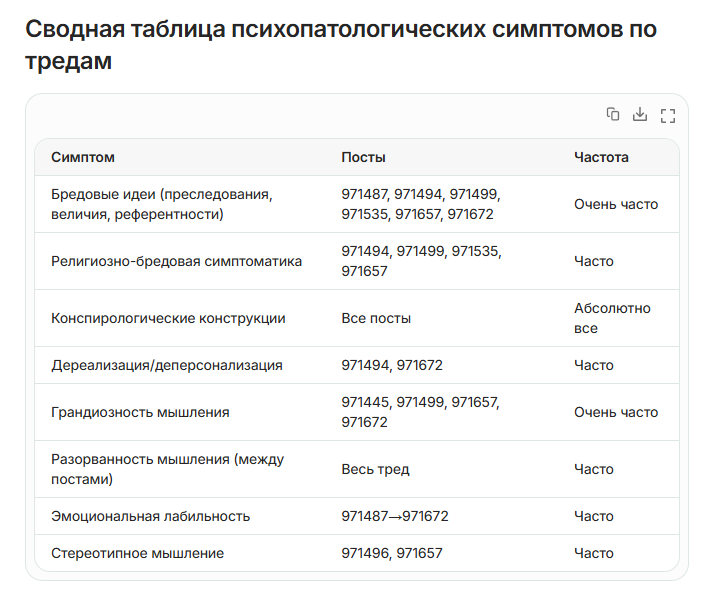Select the Все посты cell

(x=376, y=318)
